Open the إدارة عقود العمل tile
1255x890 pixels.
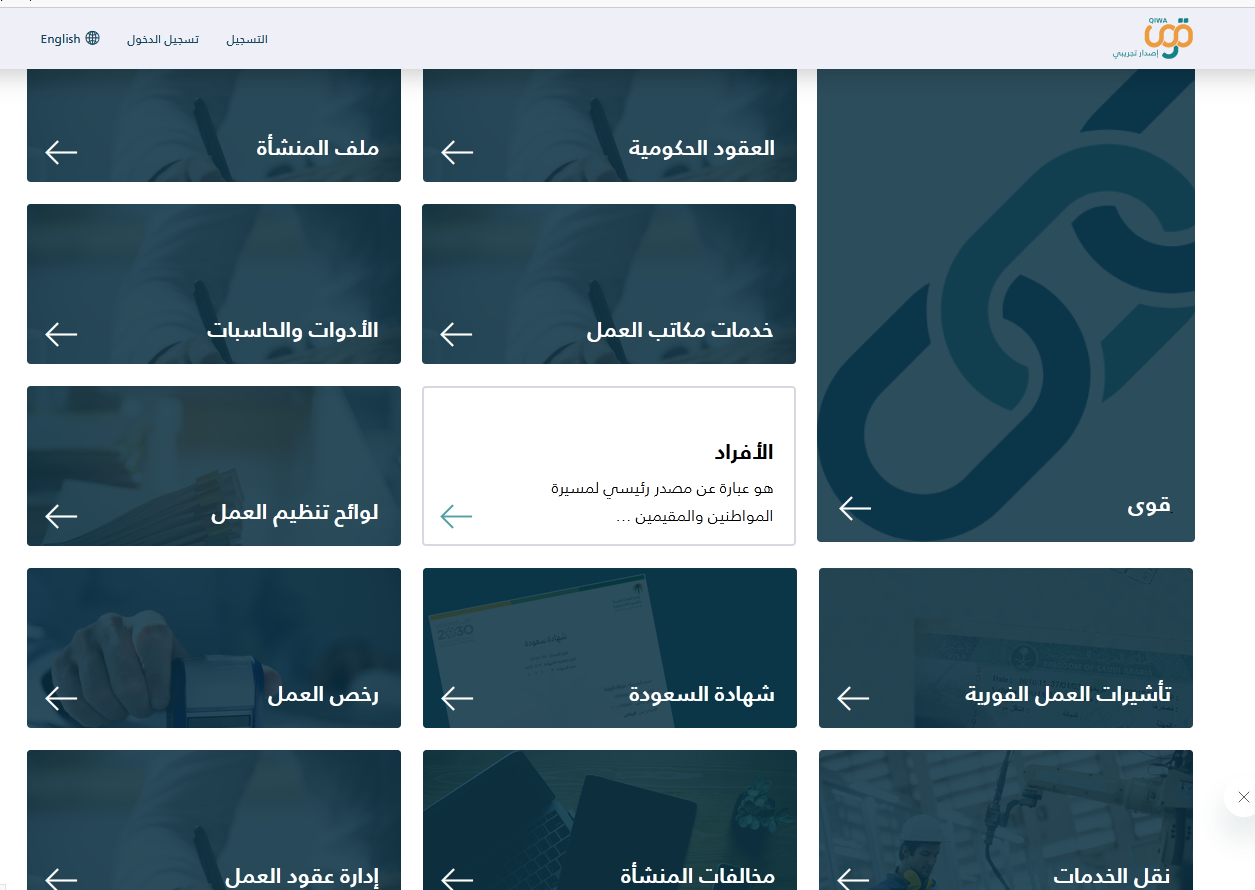(213, 820)
